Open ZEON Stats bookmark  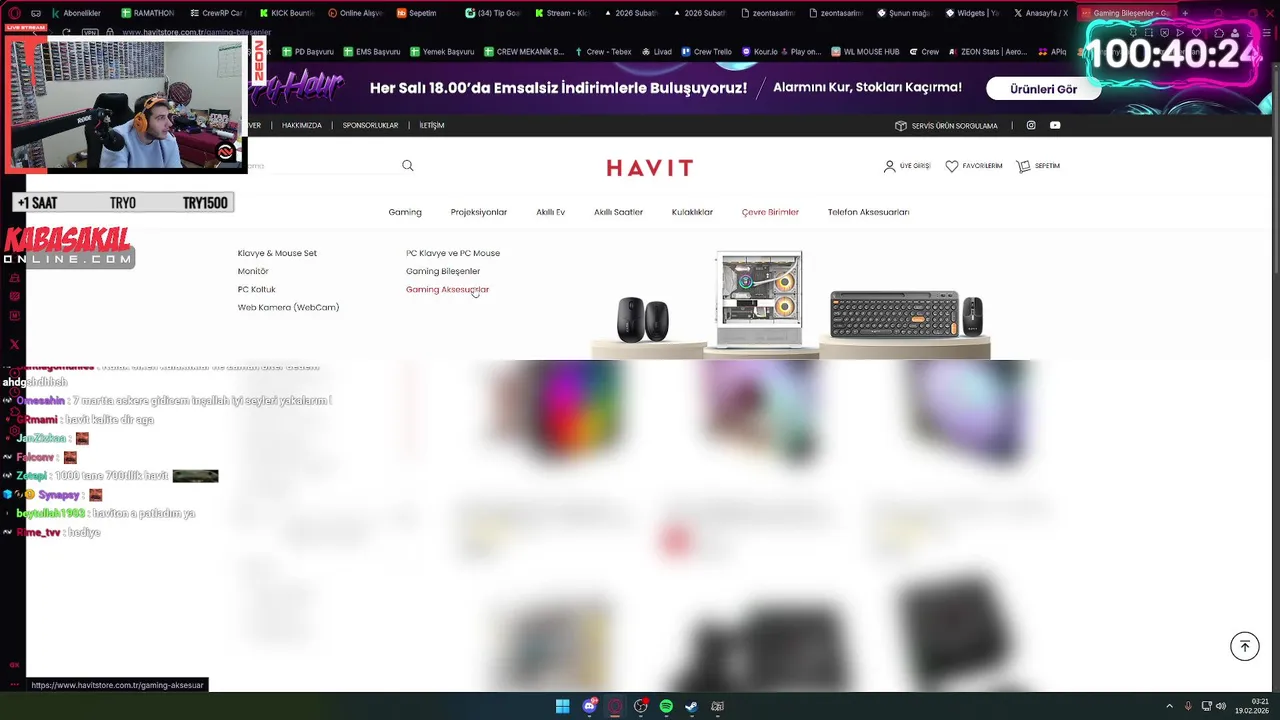click(x=987, y=51)
